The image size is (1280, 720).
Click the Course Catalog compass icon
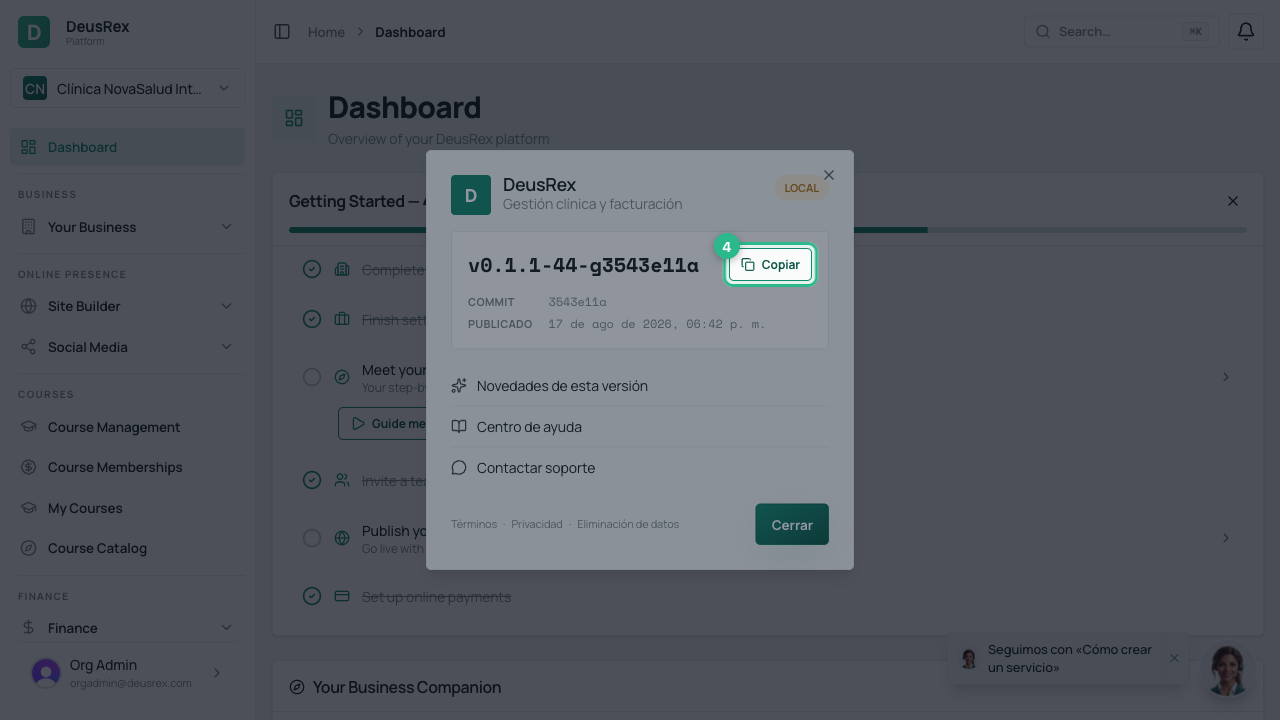click(x=28, y=548)
